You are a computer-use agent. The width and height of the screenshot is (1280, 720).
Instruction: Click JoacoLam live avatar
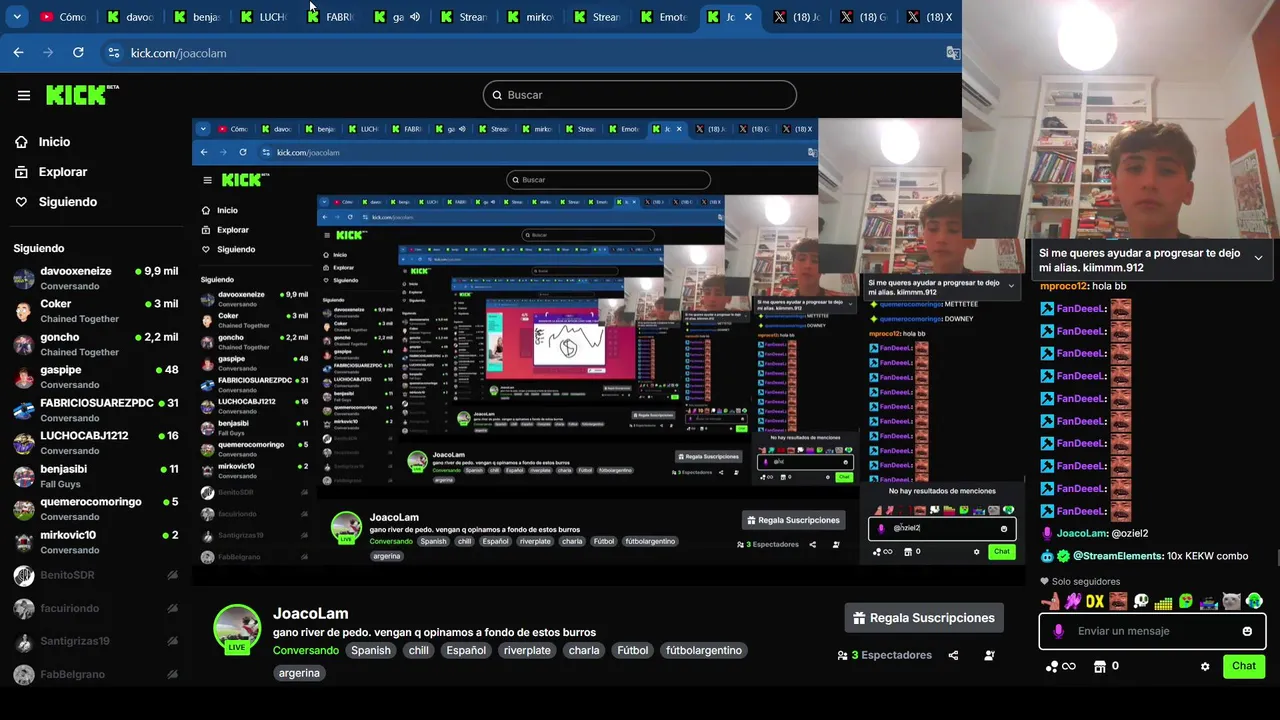[237, 630]
